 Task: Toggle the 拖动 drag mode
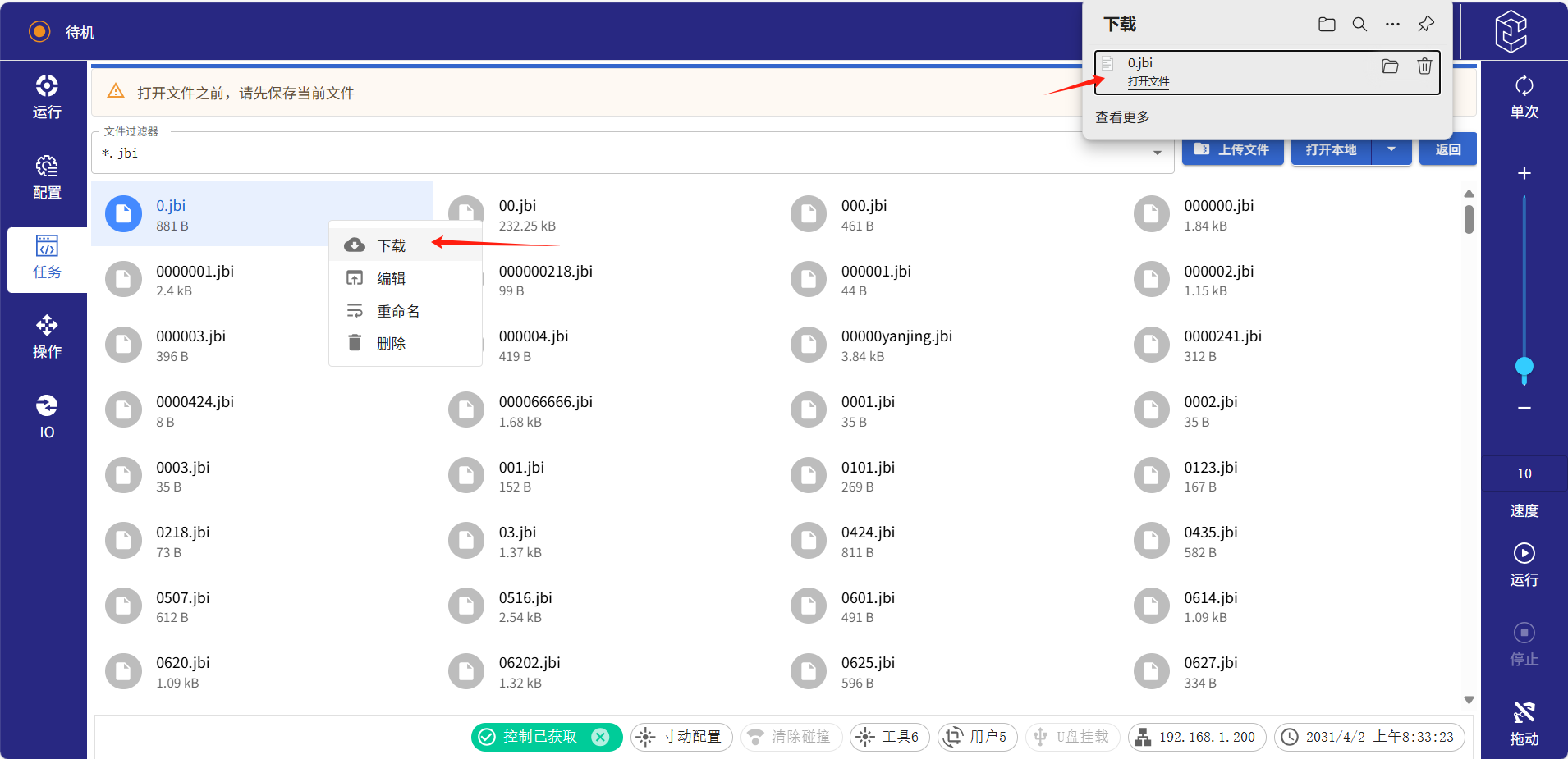(x=1524, y=724)
